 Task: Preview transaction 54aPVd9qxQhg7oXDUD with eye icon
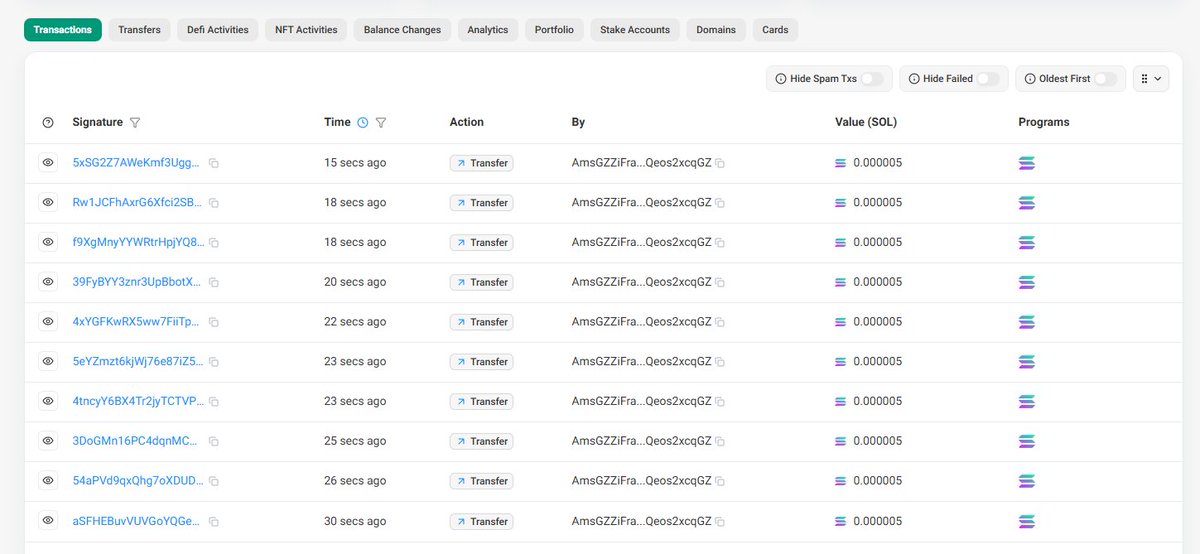tap(48, 481)
